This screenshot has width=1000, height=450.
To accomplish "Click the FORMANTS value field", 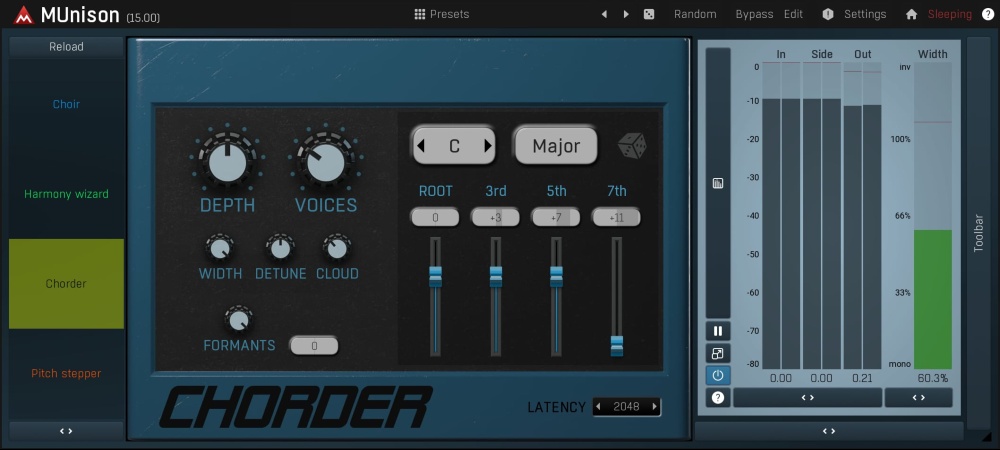I will click(314, 346).
